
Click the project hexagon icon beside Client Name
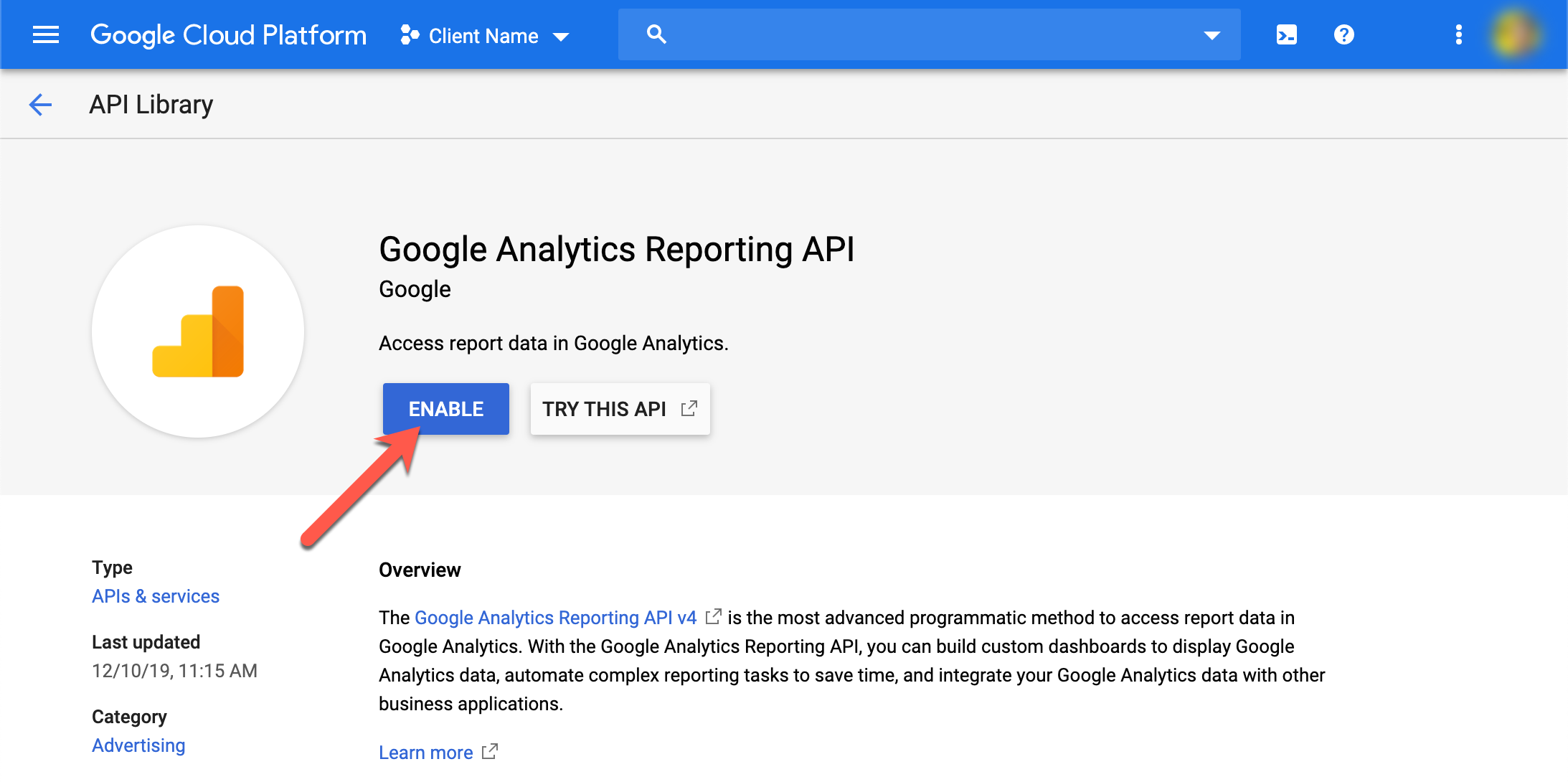410,35
